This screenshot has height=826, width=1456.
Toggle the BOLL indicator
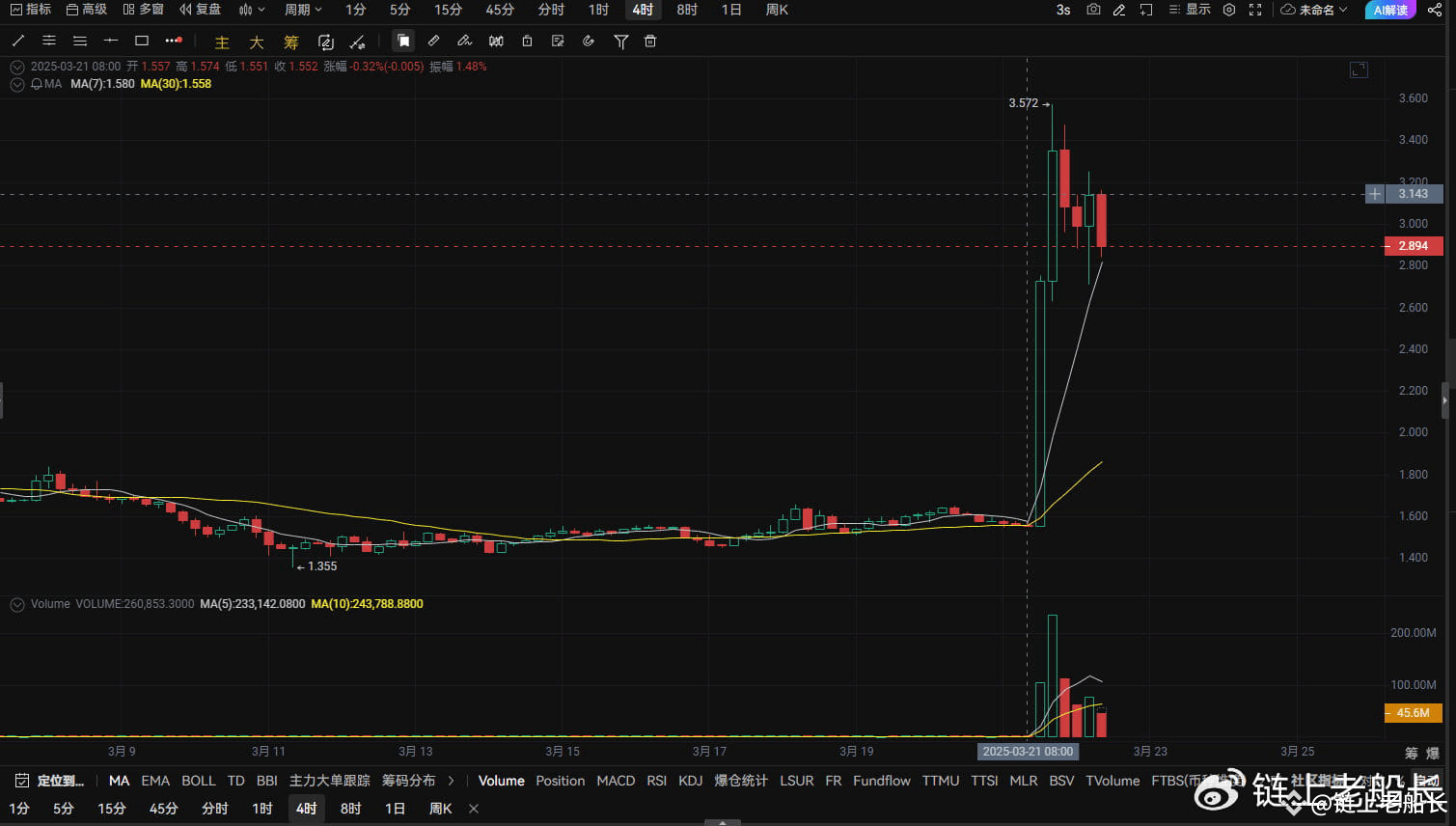tap(199, 781)
